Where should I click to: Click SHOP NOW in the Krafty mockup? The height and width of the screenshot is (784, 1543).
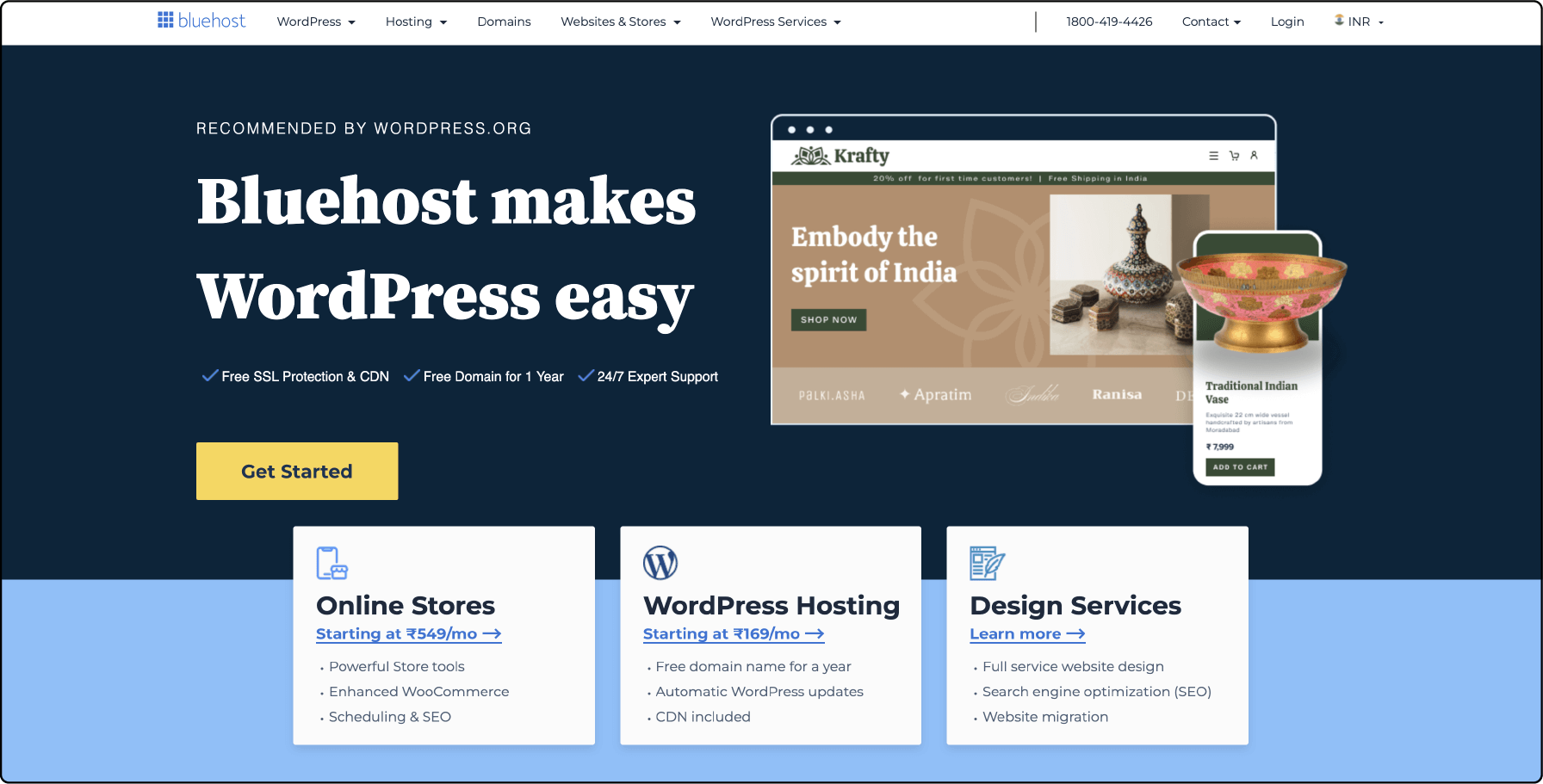click(x=828, y=319)
